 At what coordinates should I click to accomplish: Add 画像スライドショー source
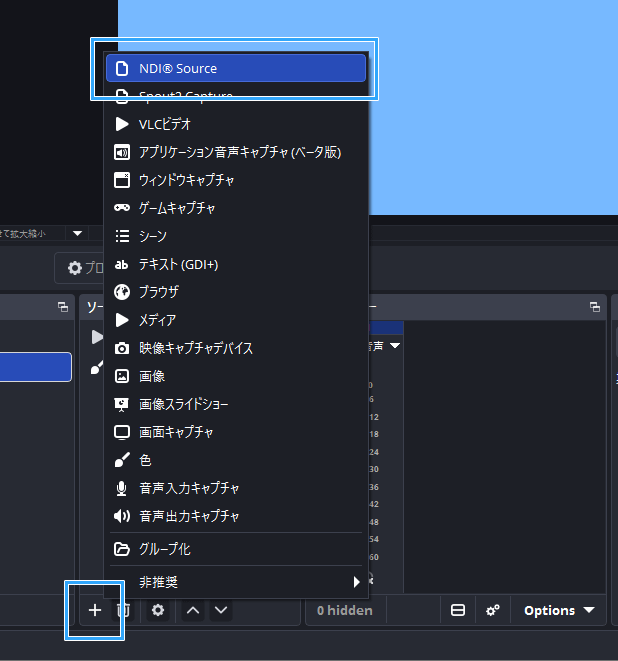(x=236, y=404)
